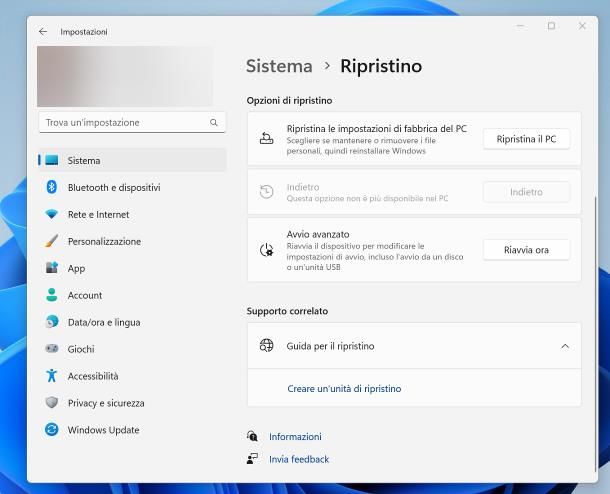Click the Bluetooth icon in sidebar
Image resolution: width=610 pixels, height=494 pixels.
(51, 187)
